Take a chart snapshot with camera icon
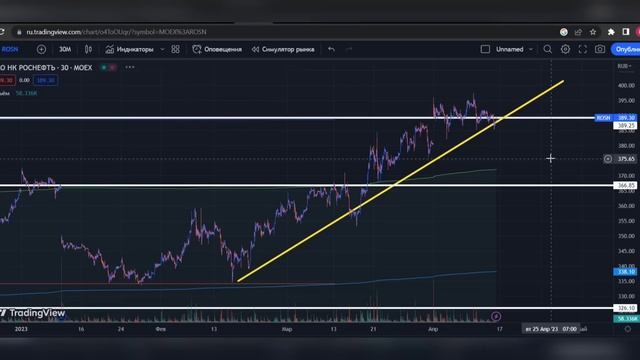The height and width of the screenshot is (360, 640). [600, 49]
